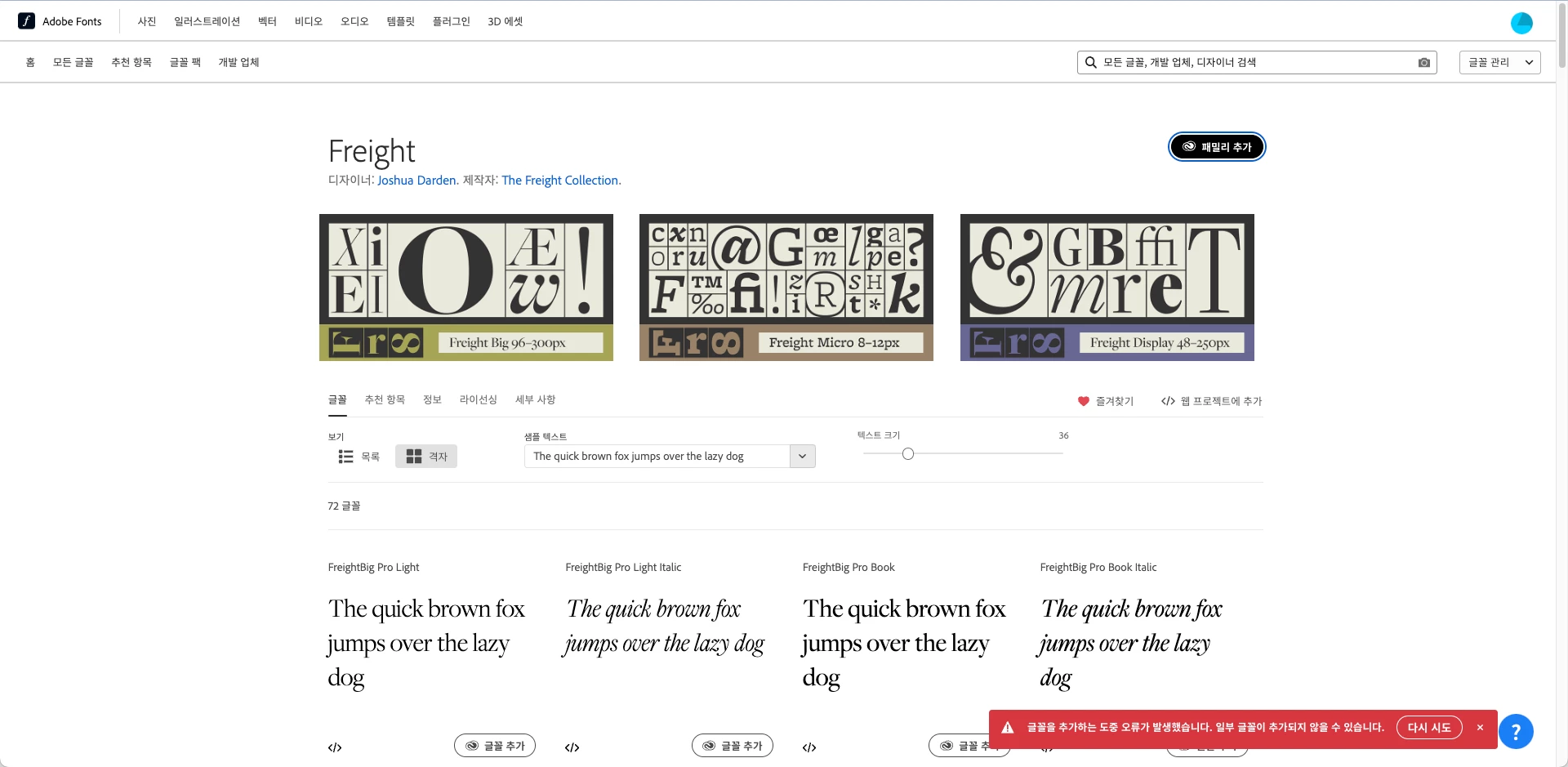This screenshot has width=1568, height=767.
Task: Expand the sample text dropdown arrow
Action: click(803, 457)
